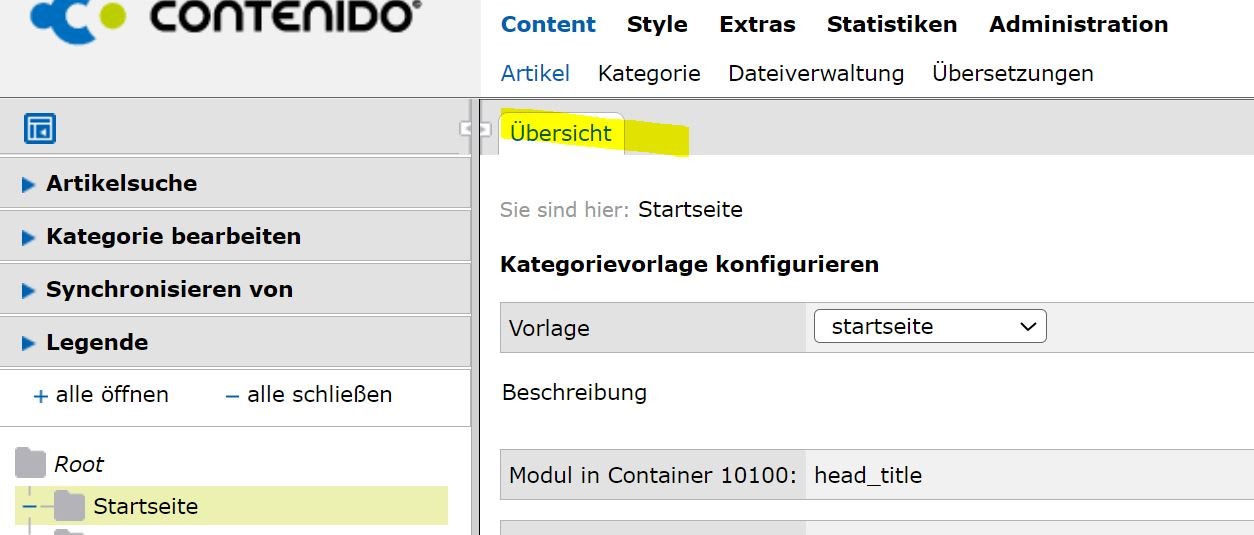Image resolution: width=1254 pixels, height=535 pixels.
Task: Open the Style main menu
Action: click(x=657, y=25)
